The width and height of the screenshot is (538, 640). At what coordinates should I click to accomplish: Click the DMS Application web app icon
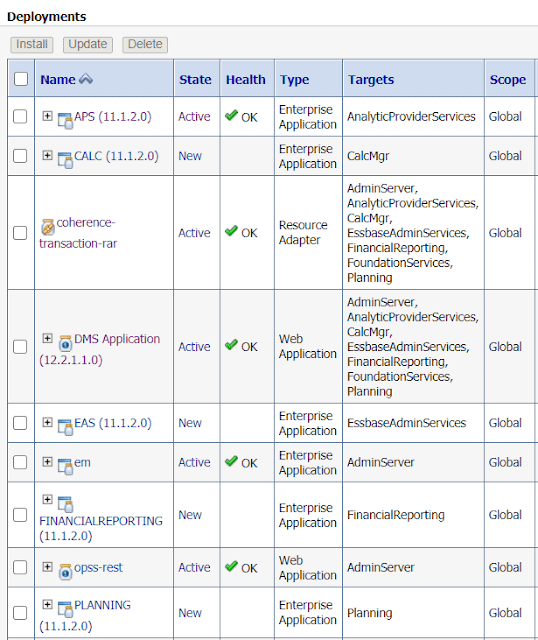[65, 343]
